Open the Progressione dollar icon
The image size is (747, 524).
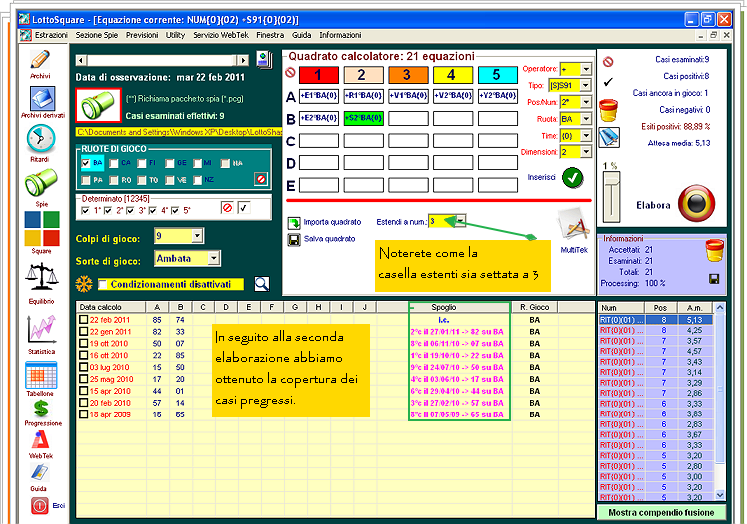pyautogui.click(x=41, y=409)
